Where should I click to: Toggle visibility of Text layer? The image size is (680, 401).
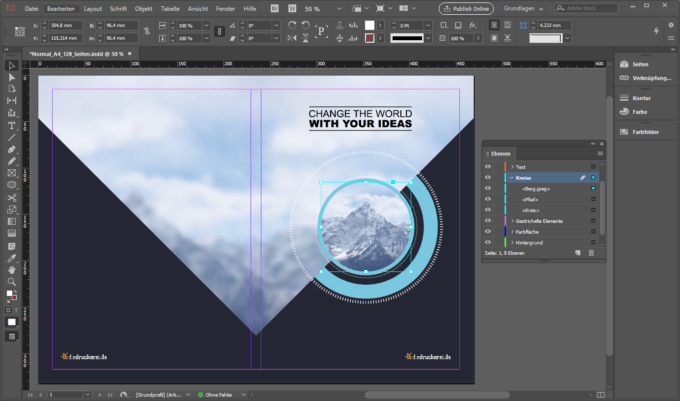click(488, 166)
